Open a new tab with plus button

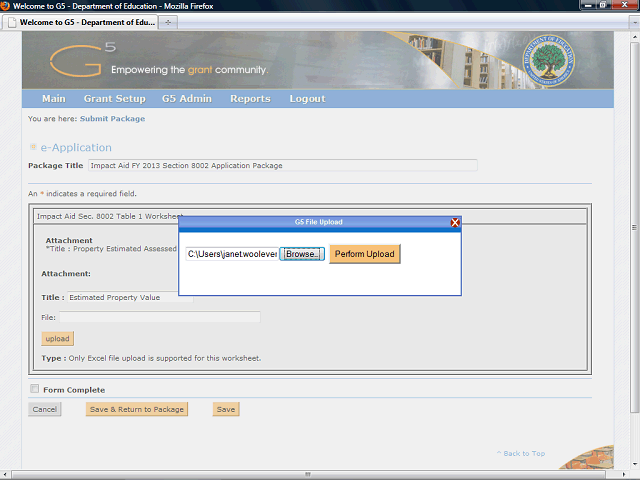coord(168,22)
